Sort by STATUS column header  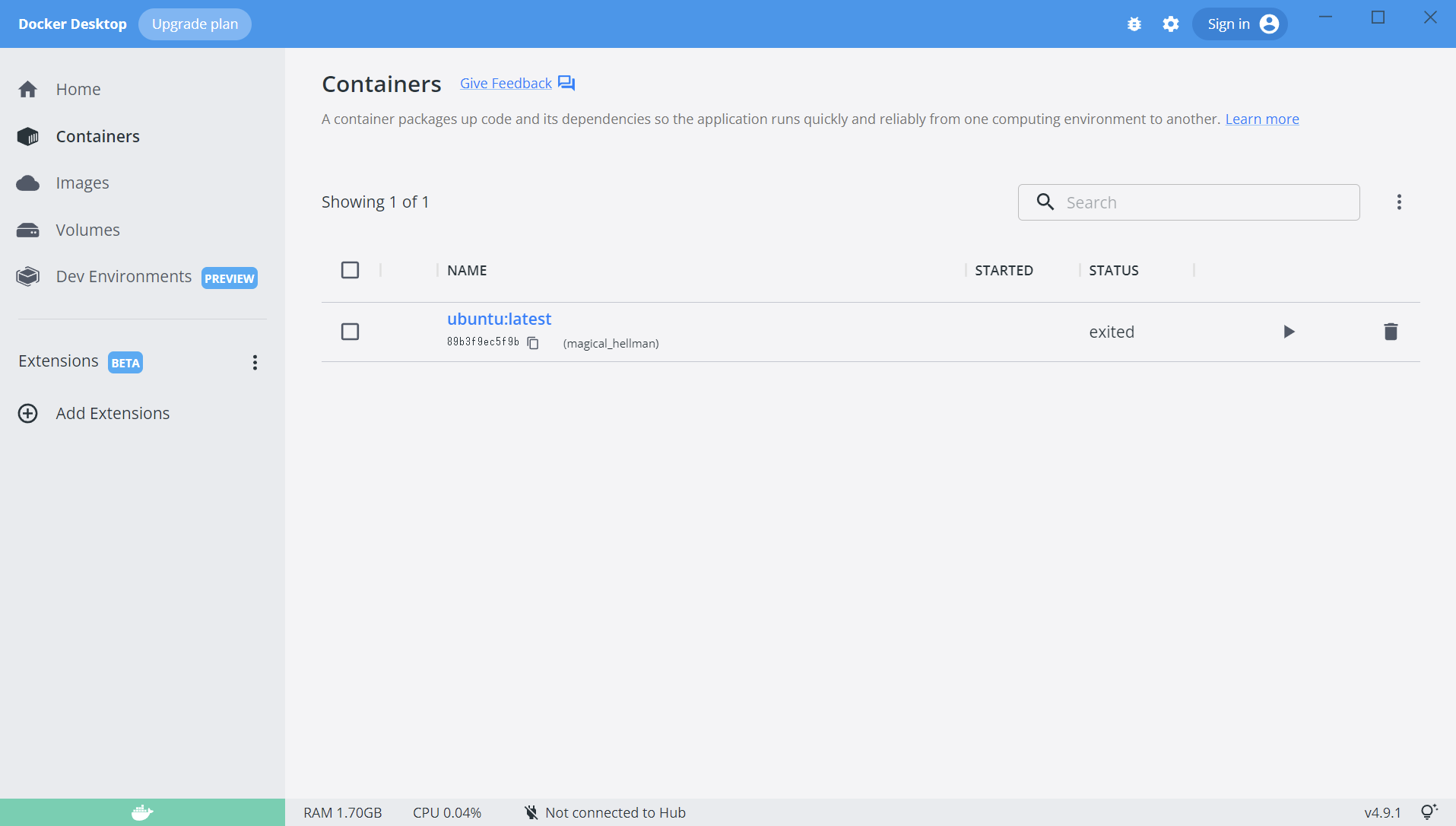tap(1113, 270)
